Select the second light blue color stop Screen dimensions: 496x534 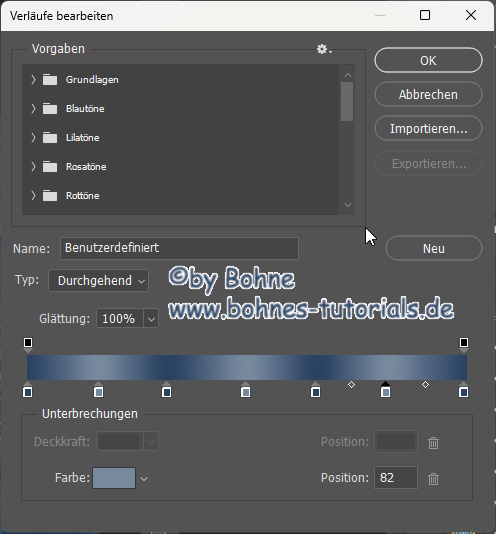pos(98,390)
